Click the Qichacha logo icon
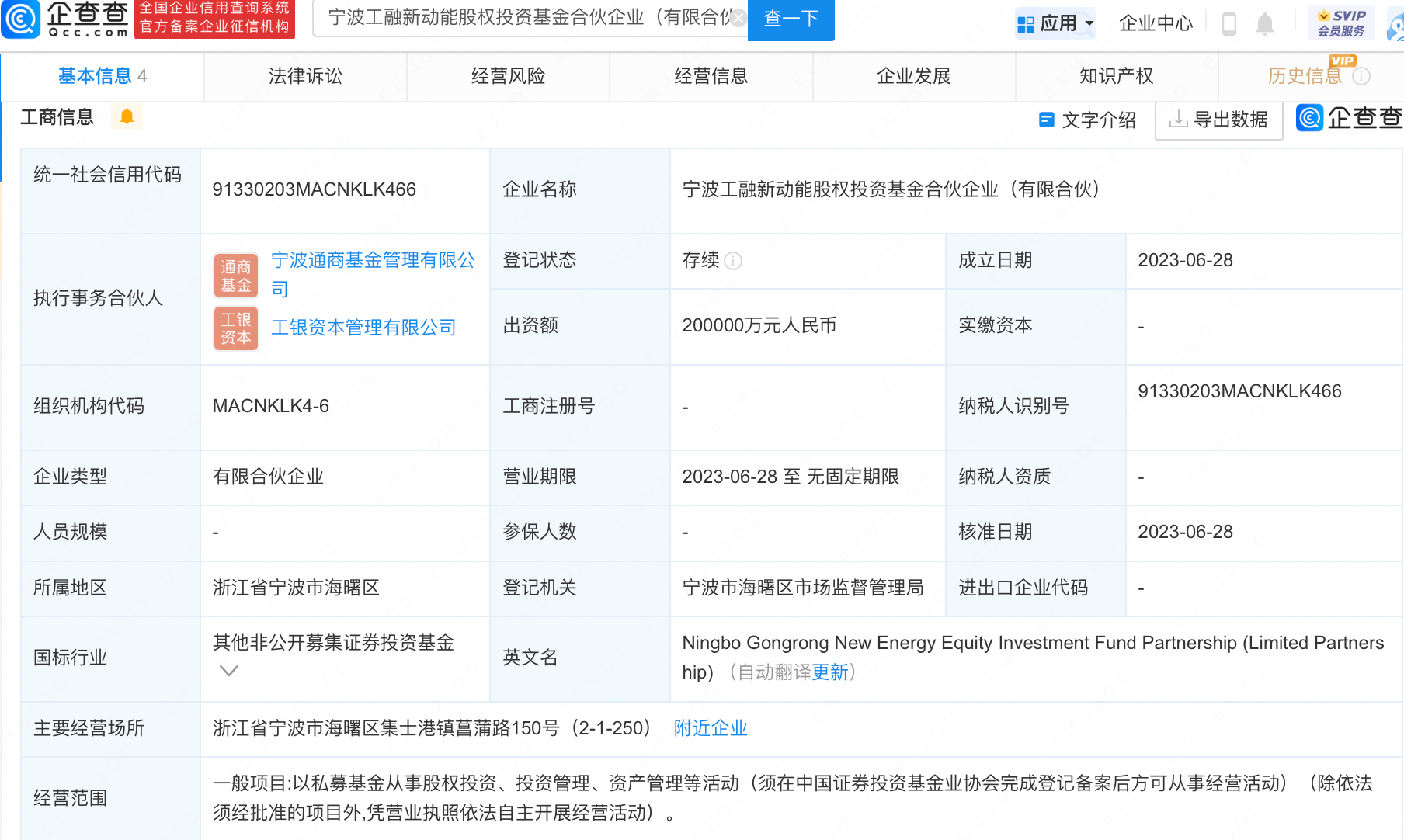Viewport: 1404px width, 840px height. 22,19
